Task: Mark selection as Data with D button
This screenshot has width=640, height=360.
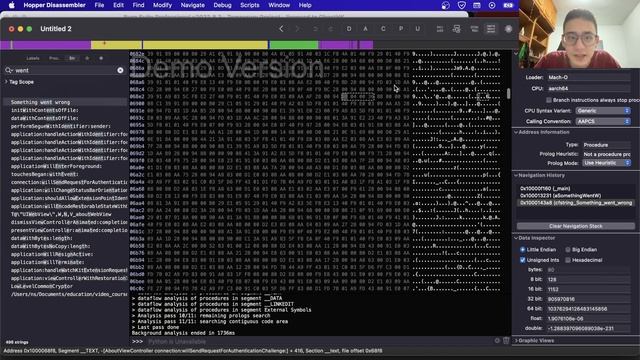Action: point(349,29)
